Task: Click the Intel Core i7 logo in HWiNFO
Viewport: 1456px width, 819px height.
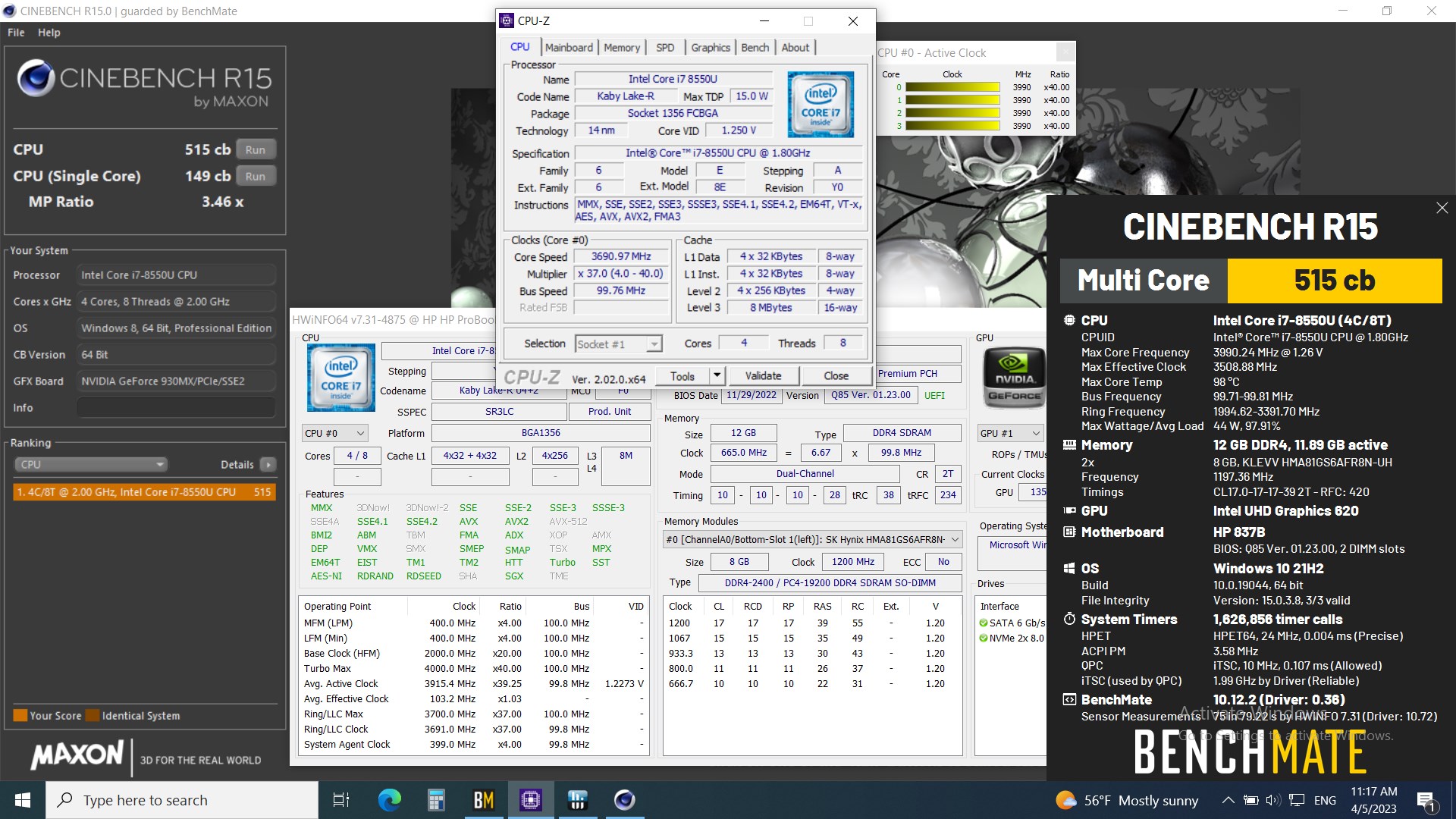Action: pyautogui.click(x=341, y=378)
